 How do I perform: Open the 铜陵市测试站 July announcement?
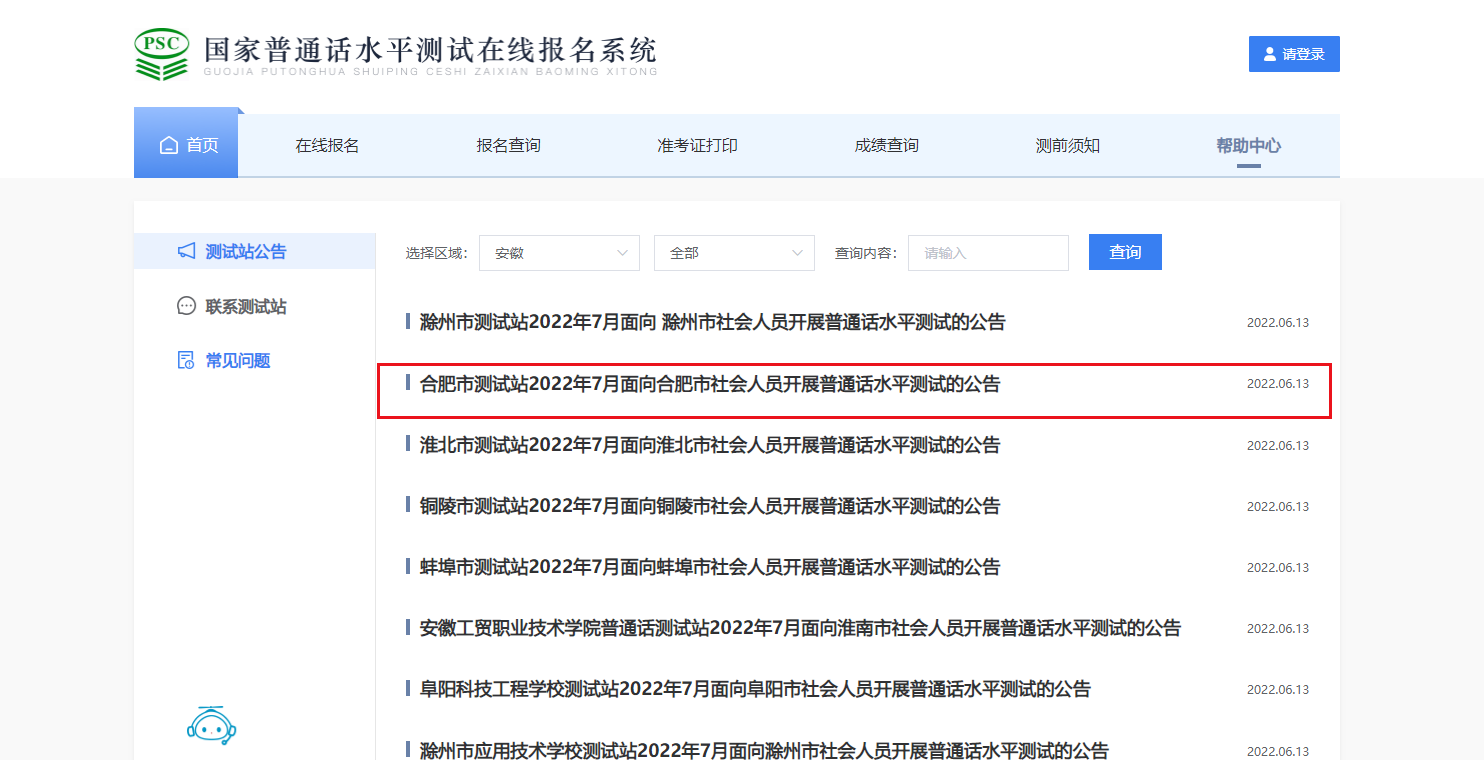(710, 506)
